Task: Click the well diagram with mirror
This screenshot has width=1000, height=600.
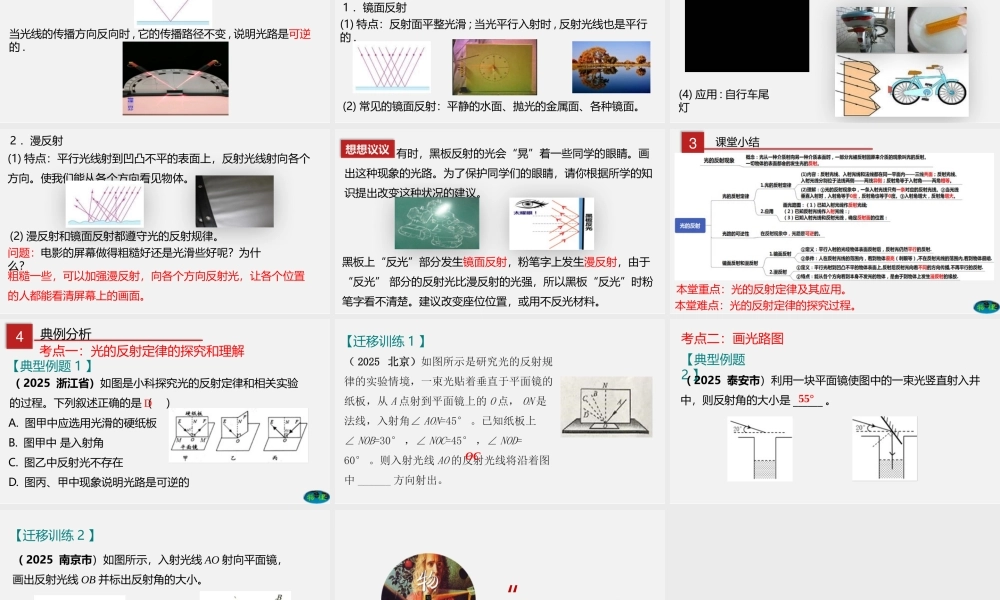Action: tap(885, 448)
